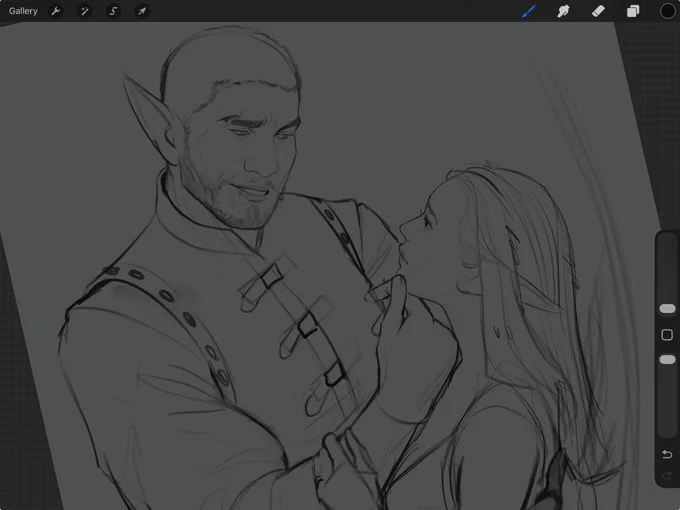The height and width of the screenshot is (510, 680).
Task: Redo the last undone stroke
Action: (667, 476)
